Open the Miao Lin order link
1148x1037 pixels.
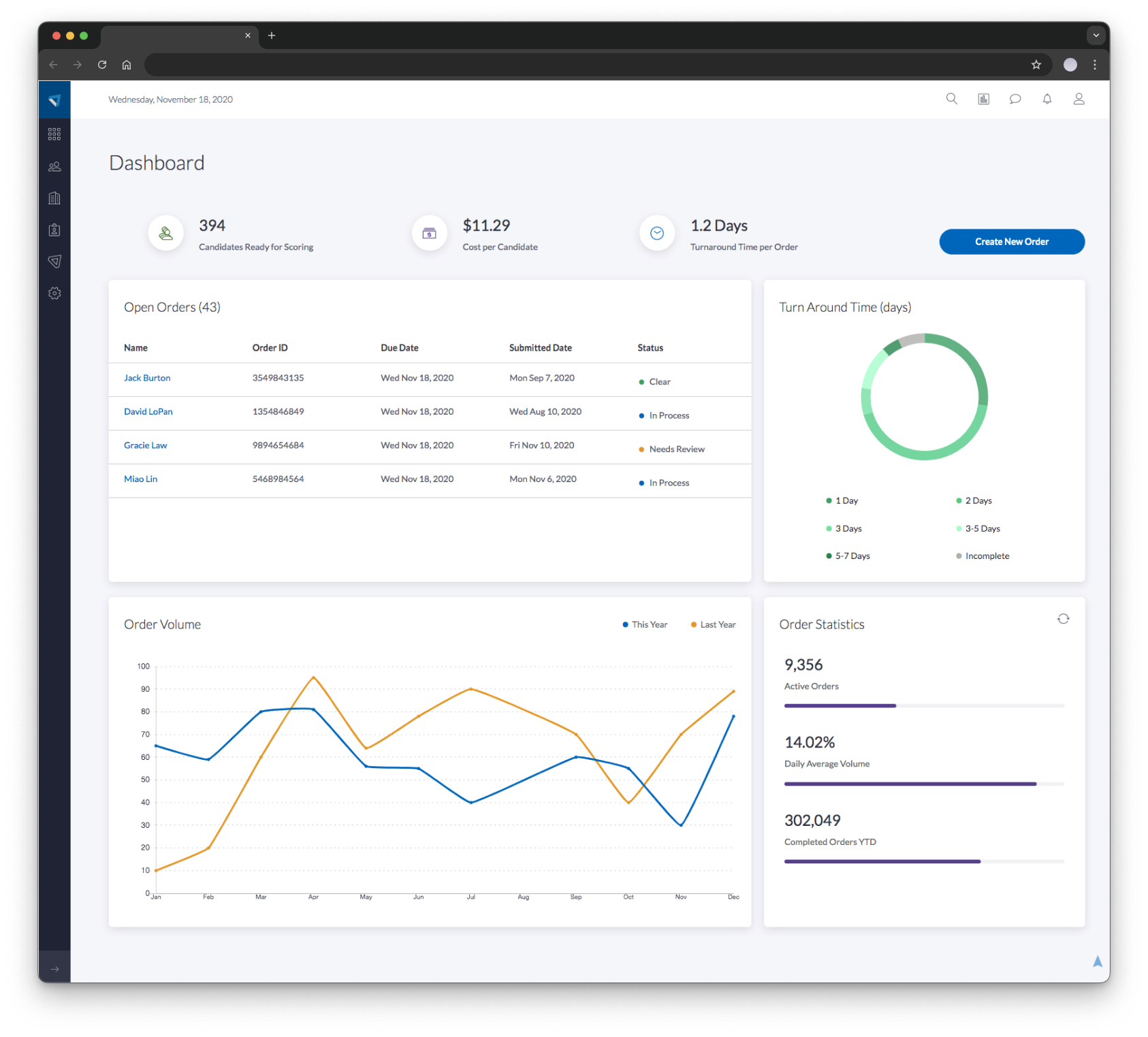pyautogui.click(x=141, y=479)
